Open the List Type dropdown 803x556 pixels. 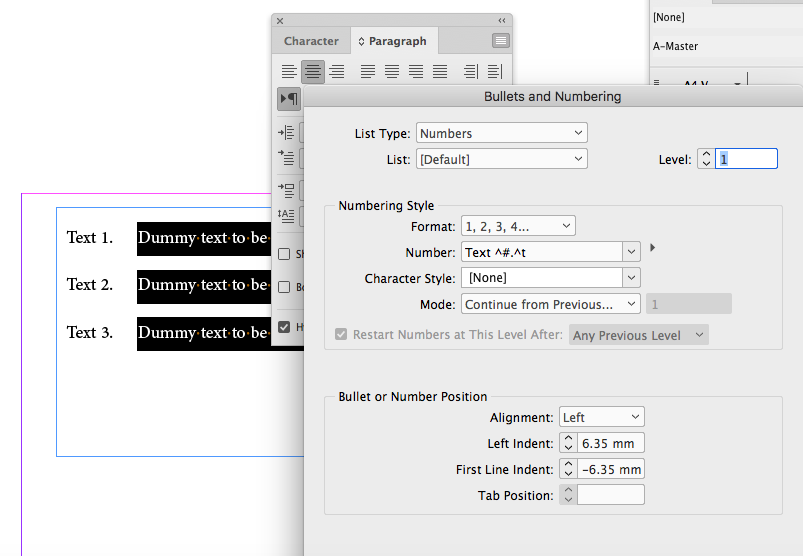tap(501, 133)
